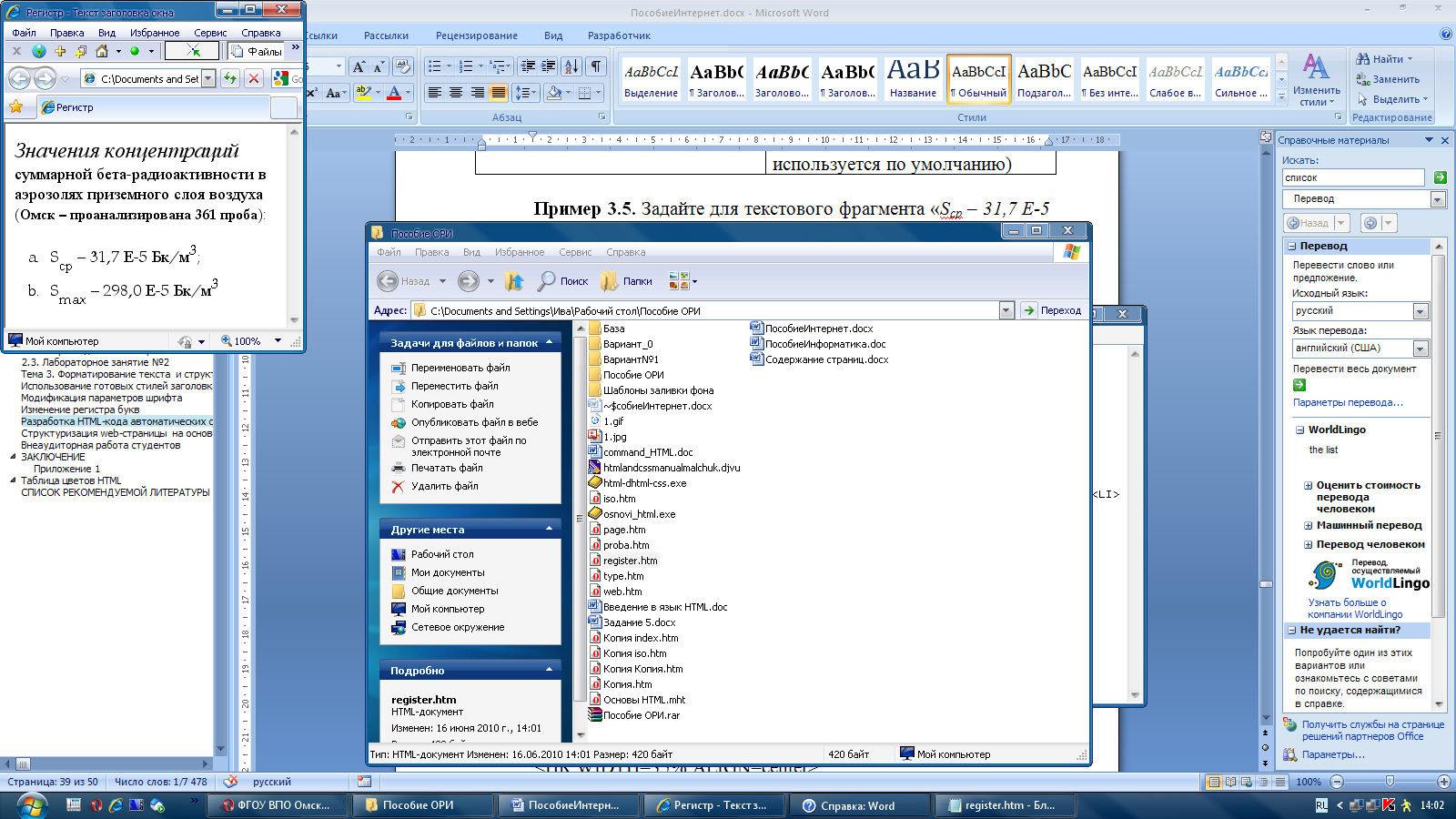Click zoom in plus button in status bar
This screenshot has width=1456, height=819.
point(1444,782)
